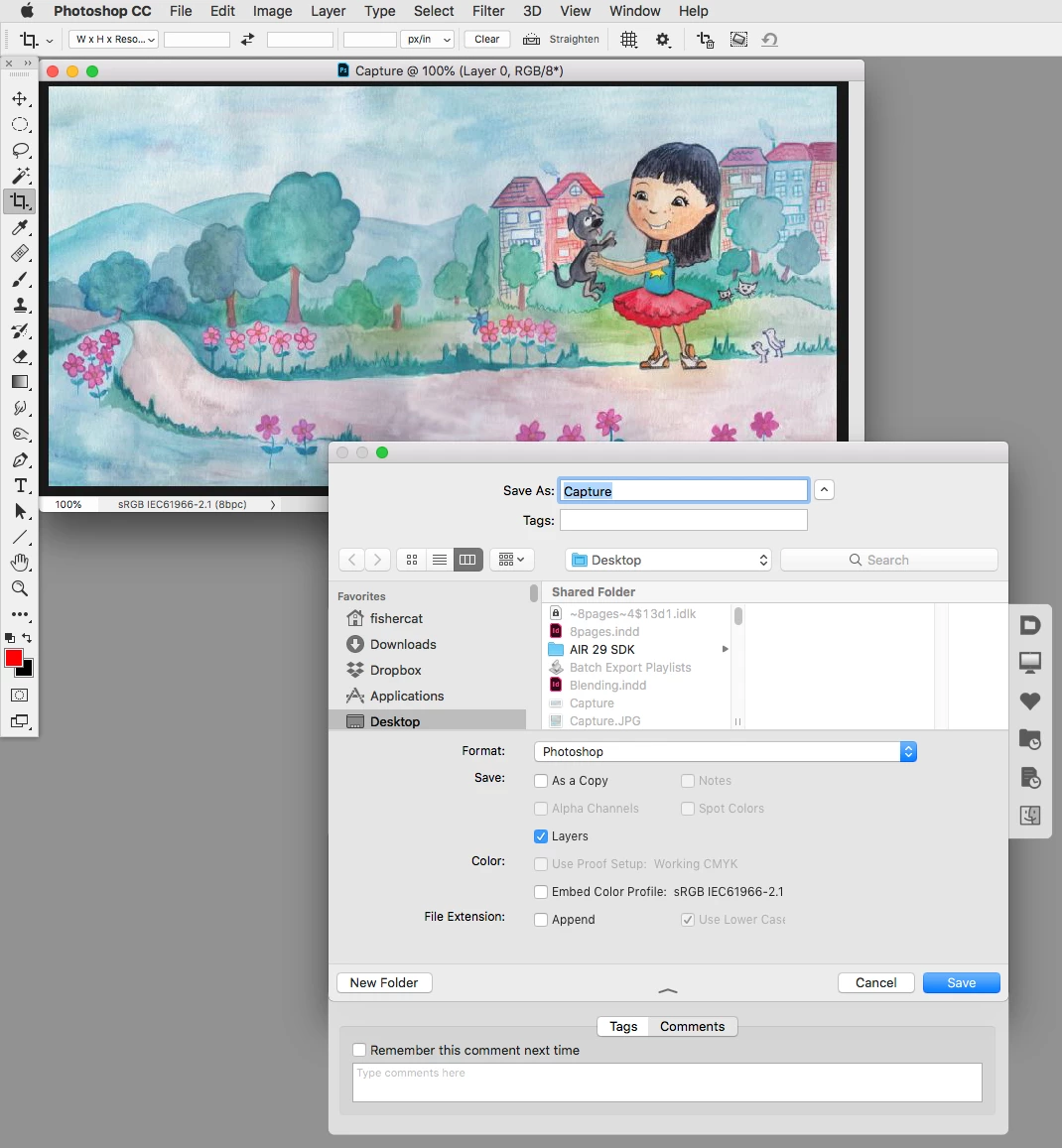
Task: Select the Line tool
Action: [x=19, y=538]
